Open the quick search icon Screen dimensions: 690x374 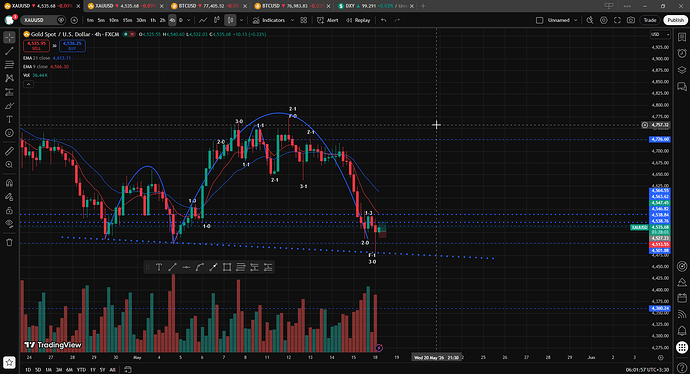(590, 20)
